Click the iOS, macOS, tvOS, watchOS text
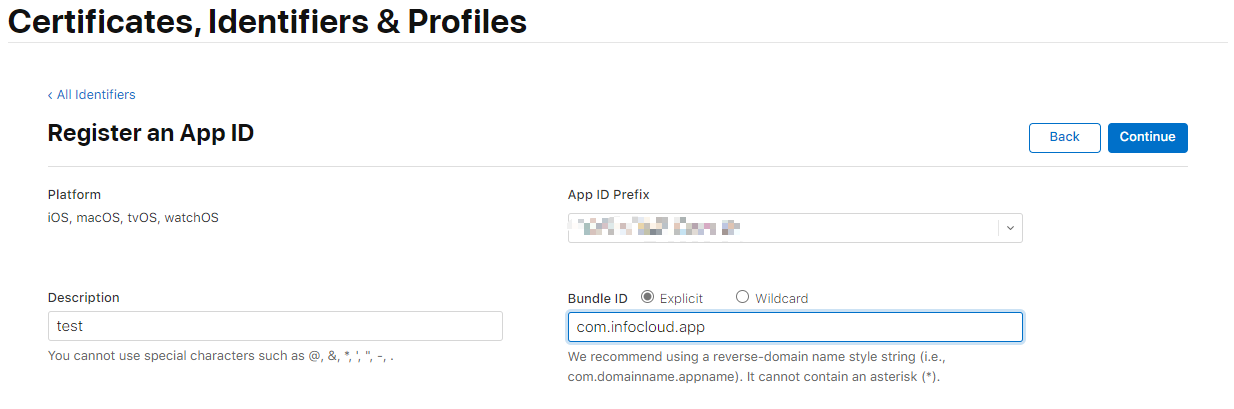 133,217
